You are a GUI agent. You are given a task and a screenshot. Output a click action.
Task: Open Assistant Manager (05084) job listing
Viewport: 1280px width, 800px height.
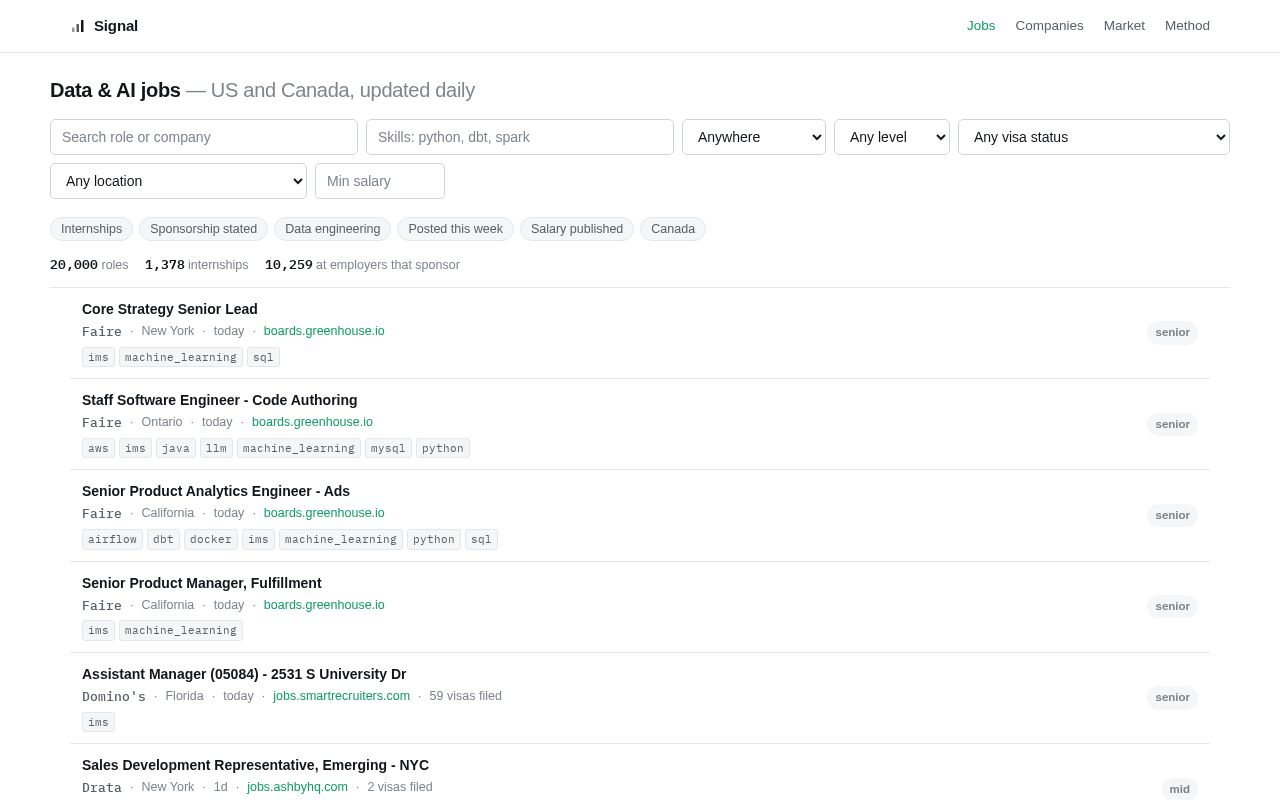tap(244, 674)
